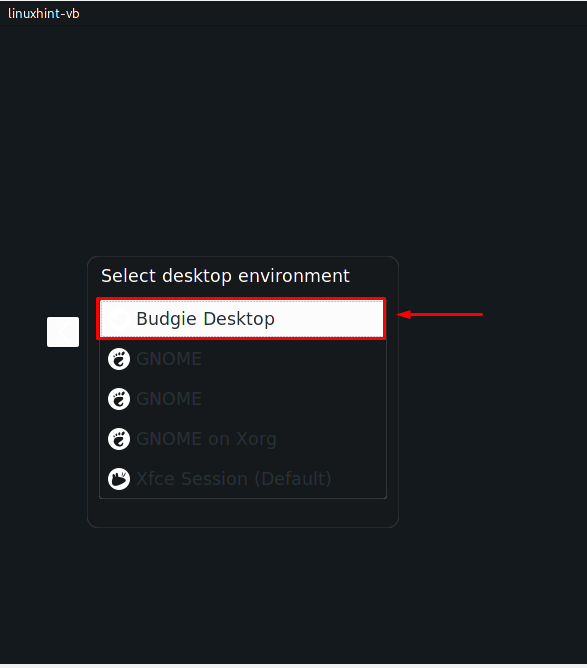
Task: Choose the upper GNOME session label
Action: [x=169, y=359]
